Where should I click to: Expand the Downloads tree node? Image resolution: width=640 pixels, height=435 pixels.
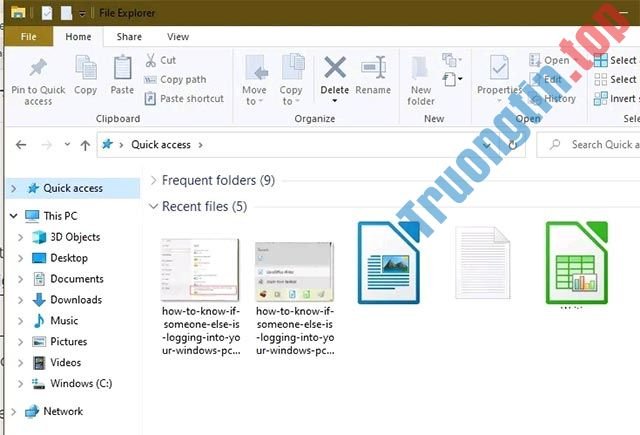coord(20,300)
